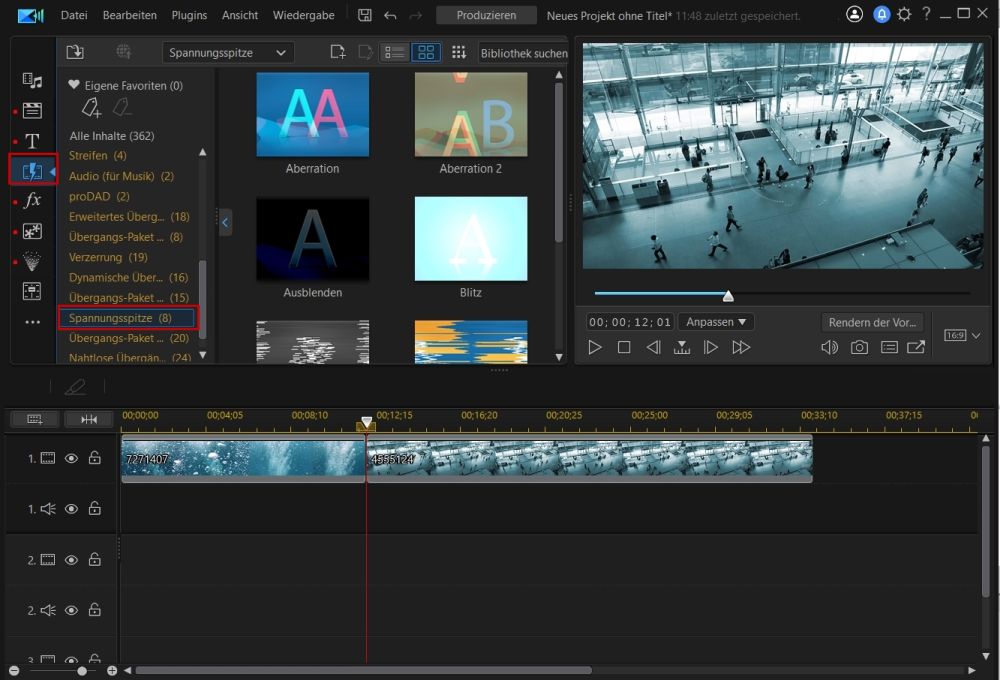Open the Media room icon
Image resolution: width=1000 pixels, height=680 pixels.
click(x=32, y=80)
